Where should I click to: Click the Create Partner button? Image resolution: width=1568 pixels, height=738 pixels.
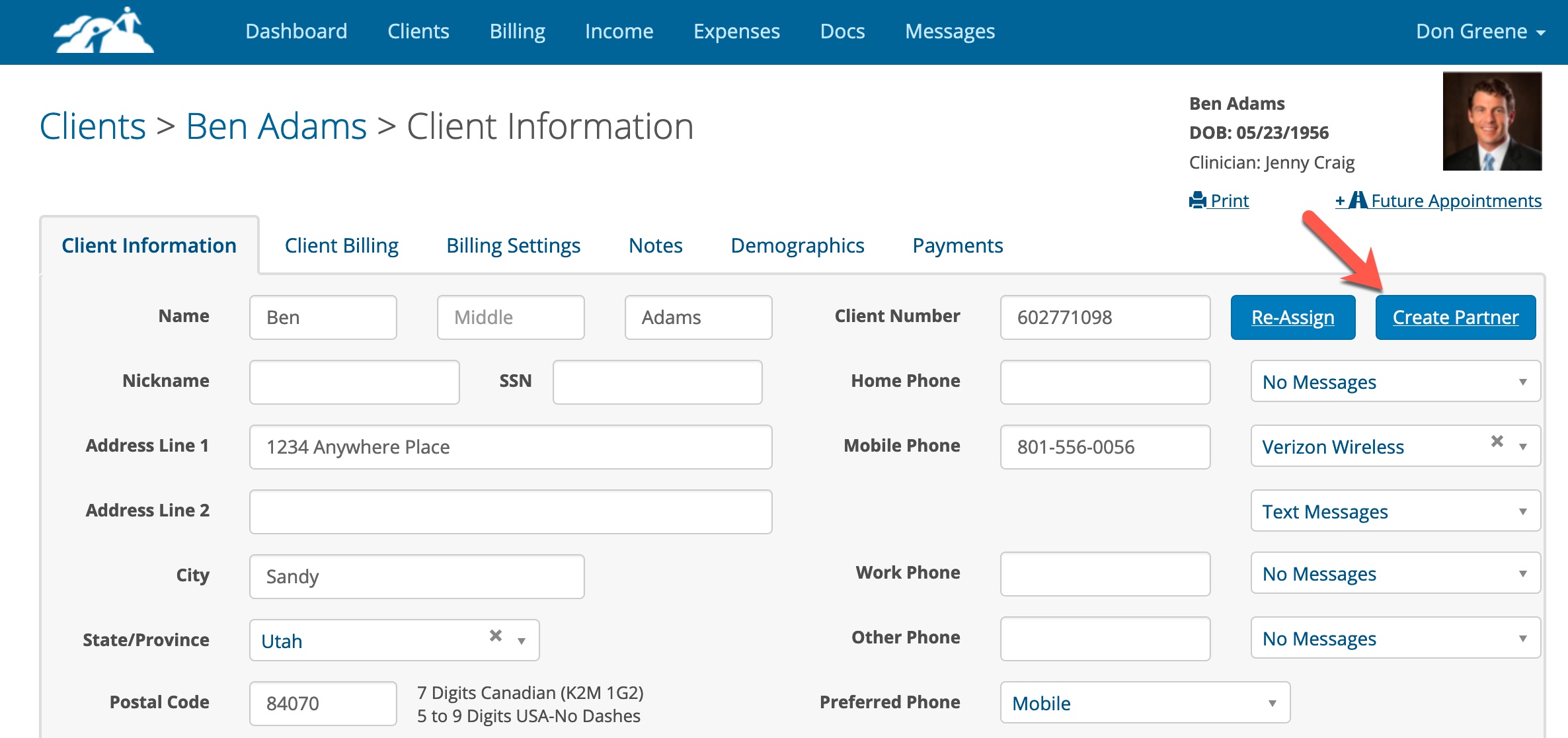click(x=1455, y=317)
